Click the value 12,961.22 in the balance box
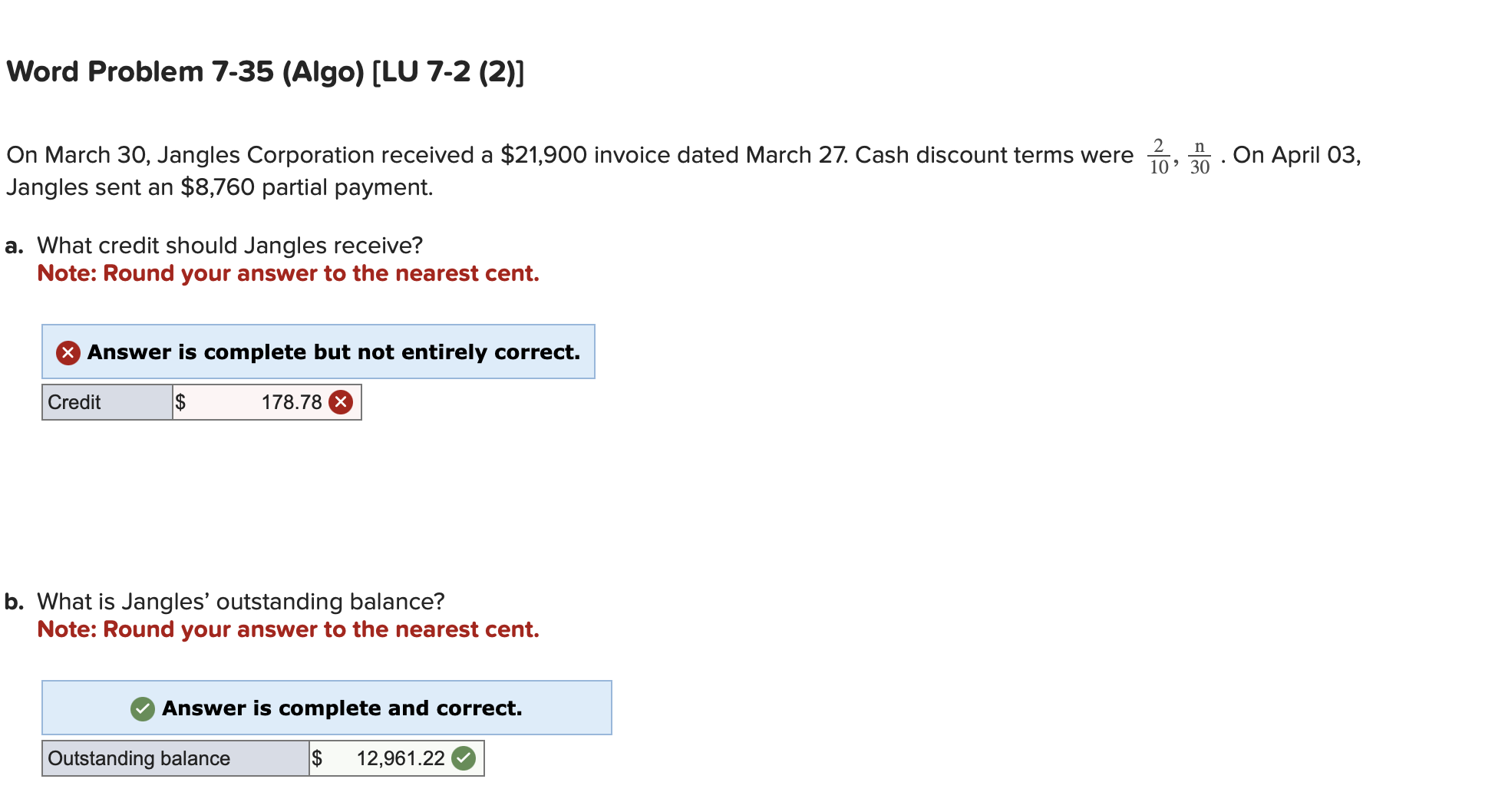Viewport: 1495px width, 812px height. tap(401, 758)
